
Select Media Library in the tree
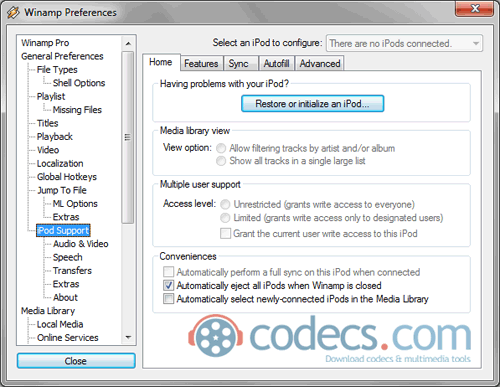click(48, 311)
